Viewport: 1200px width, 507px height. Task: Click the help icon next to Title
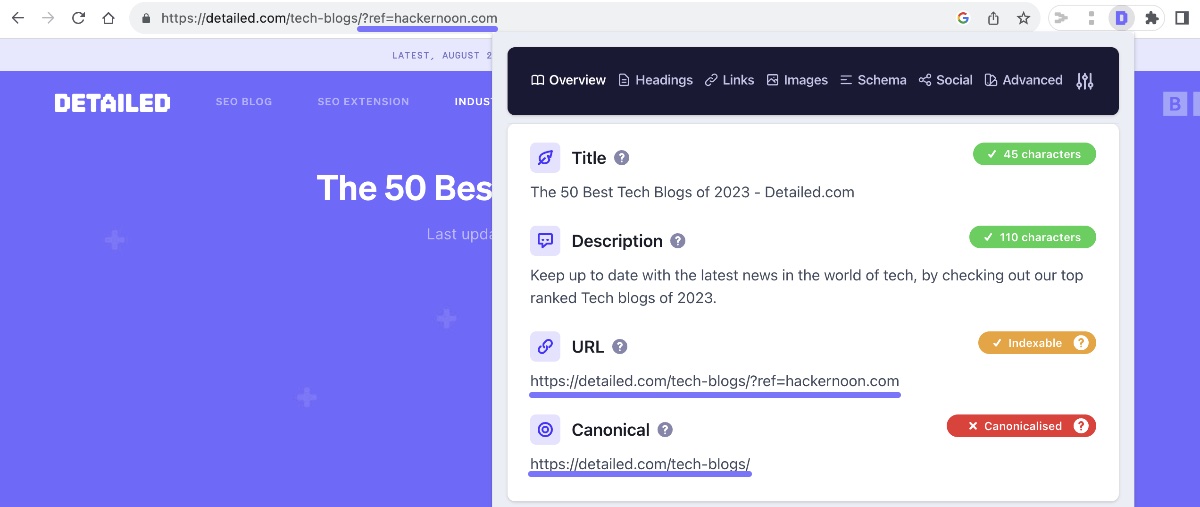pyautogui.click(x=622, y=158)
